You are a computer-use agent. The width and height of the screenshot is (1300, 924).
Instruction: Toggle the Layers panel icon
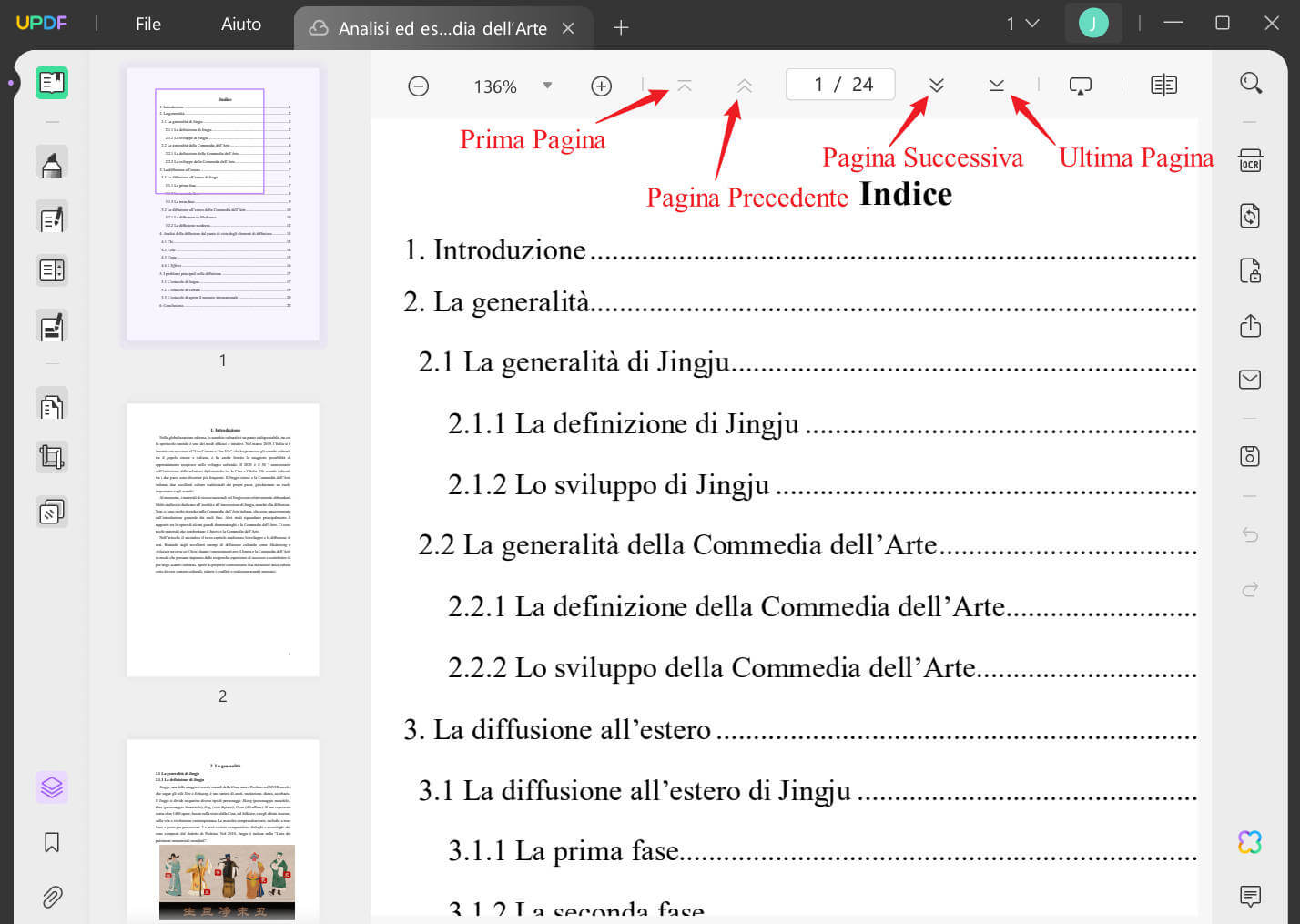52,787
